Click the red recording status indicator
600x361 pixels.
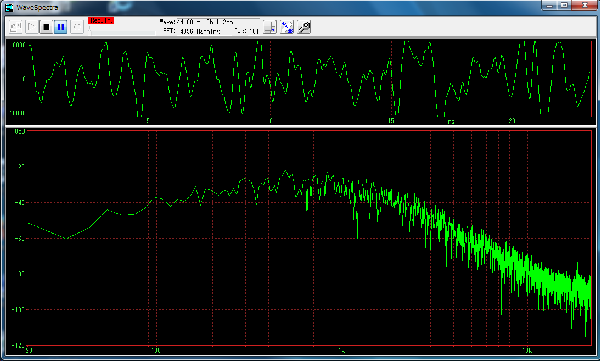point(101,21)
